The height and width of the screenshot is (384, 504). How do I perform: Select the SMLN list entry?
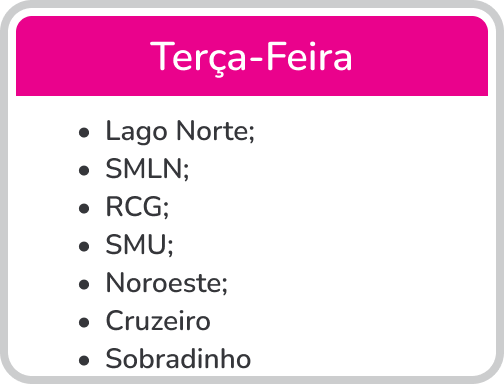(147, 169)
